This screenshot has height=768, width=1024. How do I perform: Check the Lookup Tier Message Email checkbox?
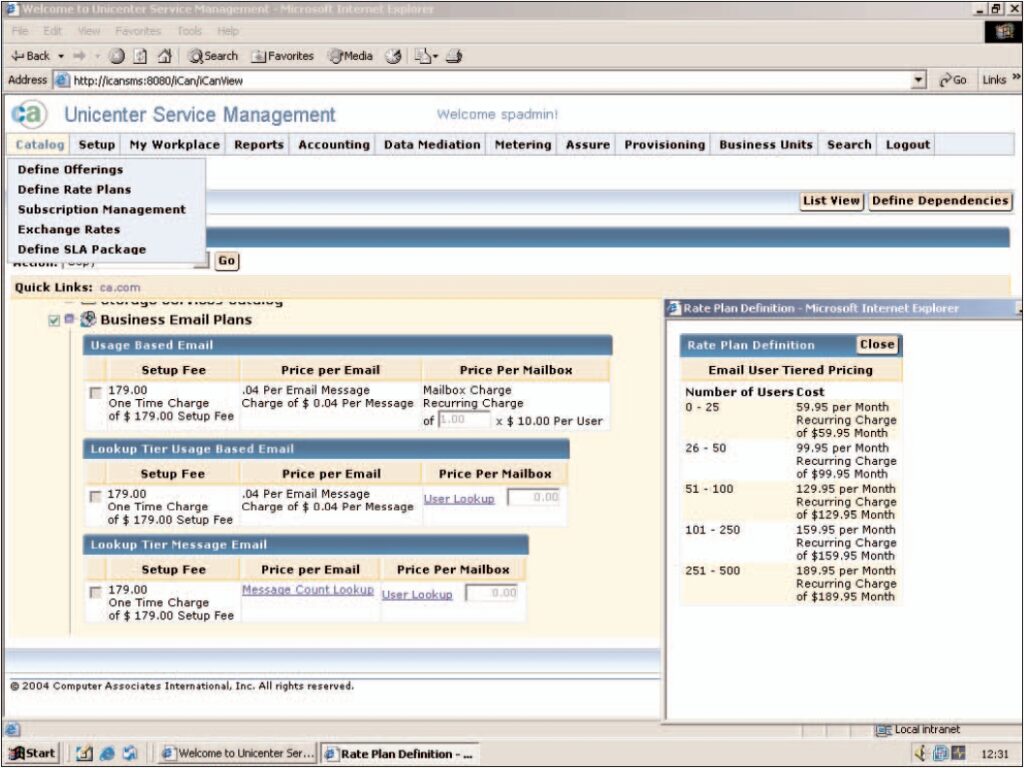click(x=96, y=592)
